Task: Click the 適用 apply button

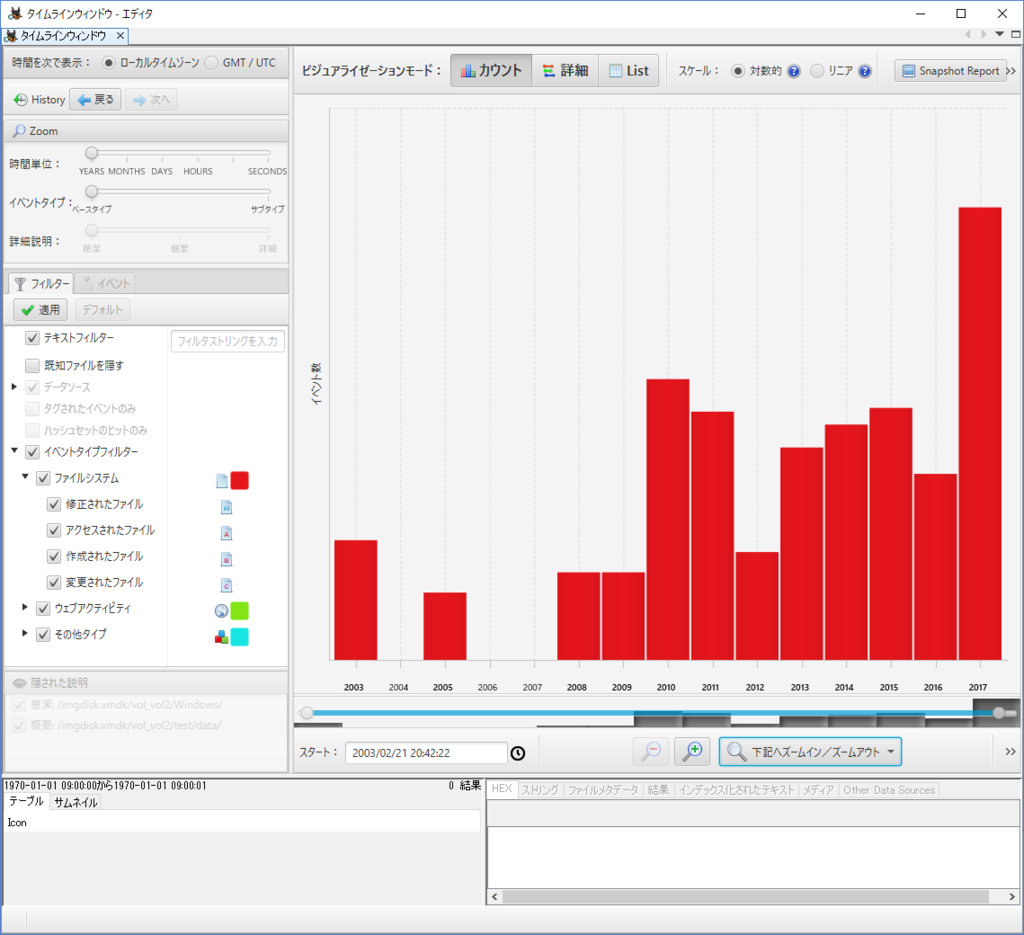Action: 40,309
